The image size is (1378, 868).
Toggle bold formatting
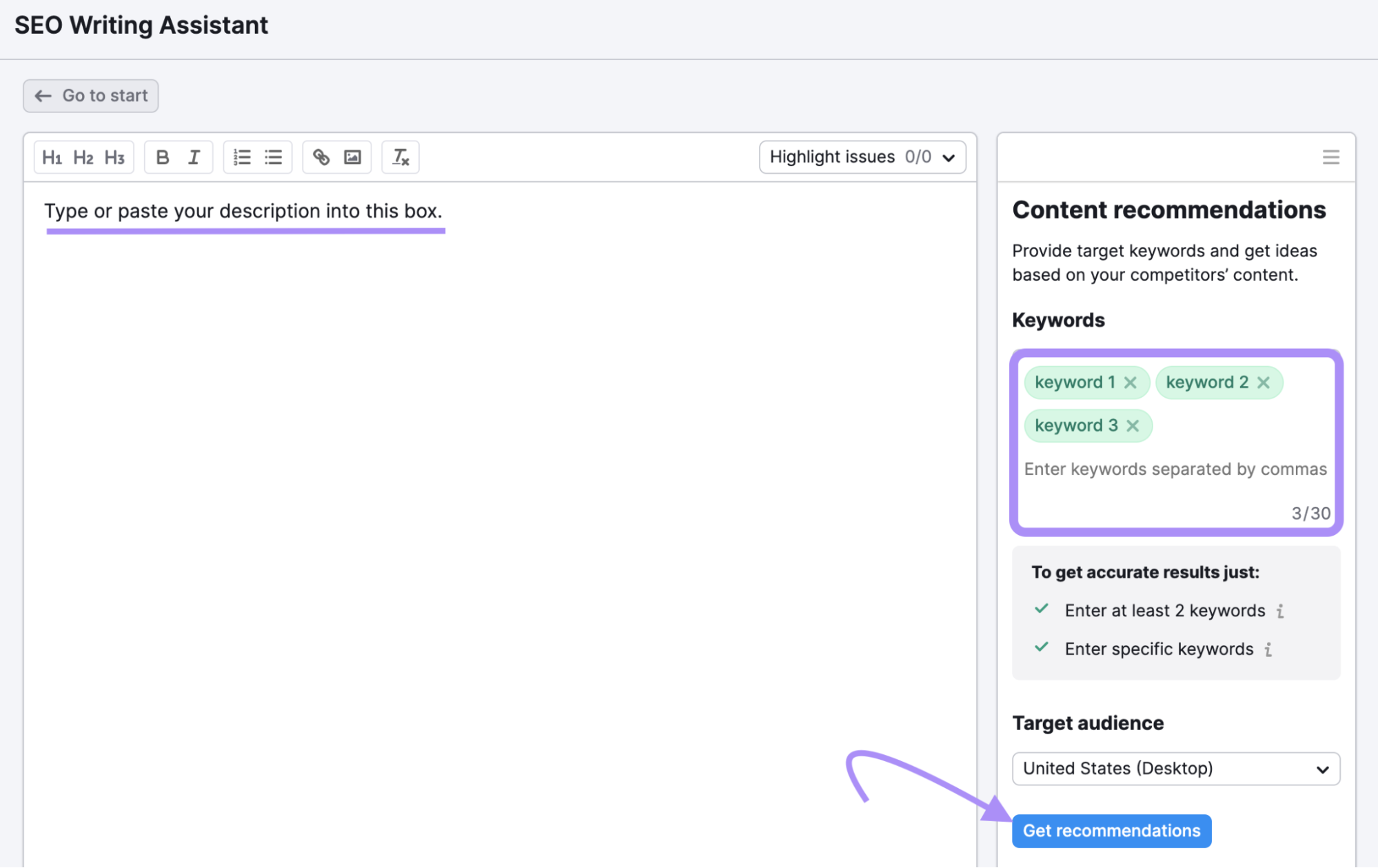[161, 157]
